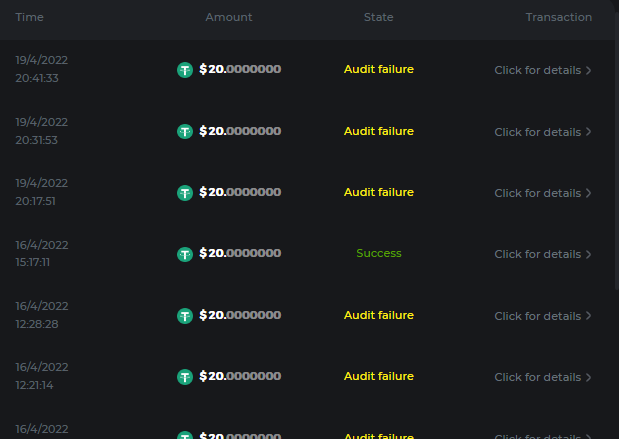Click the green Success status label
The height and width of the screenshot is (439, 619).
378,254
